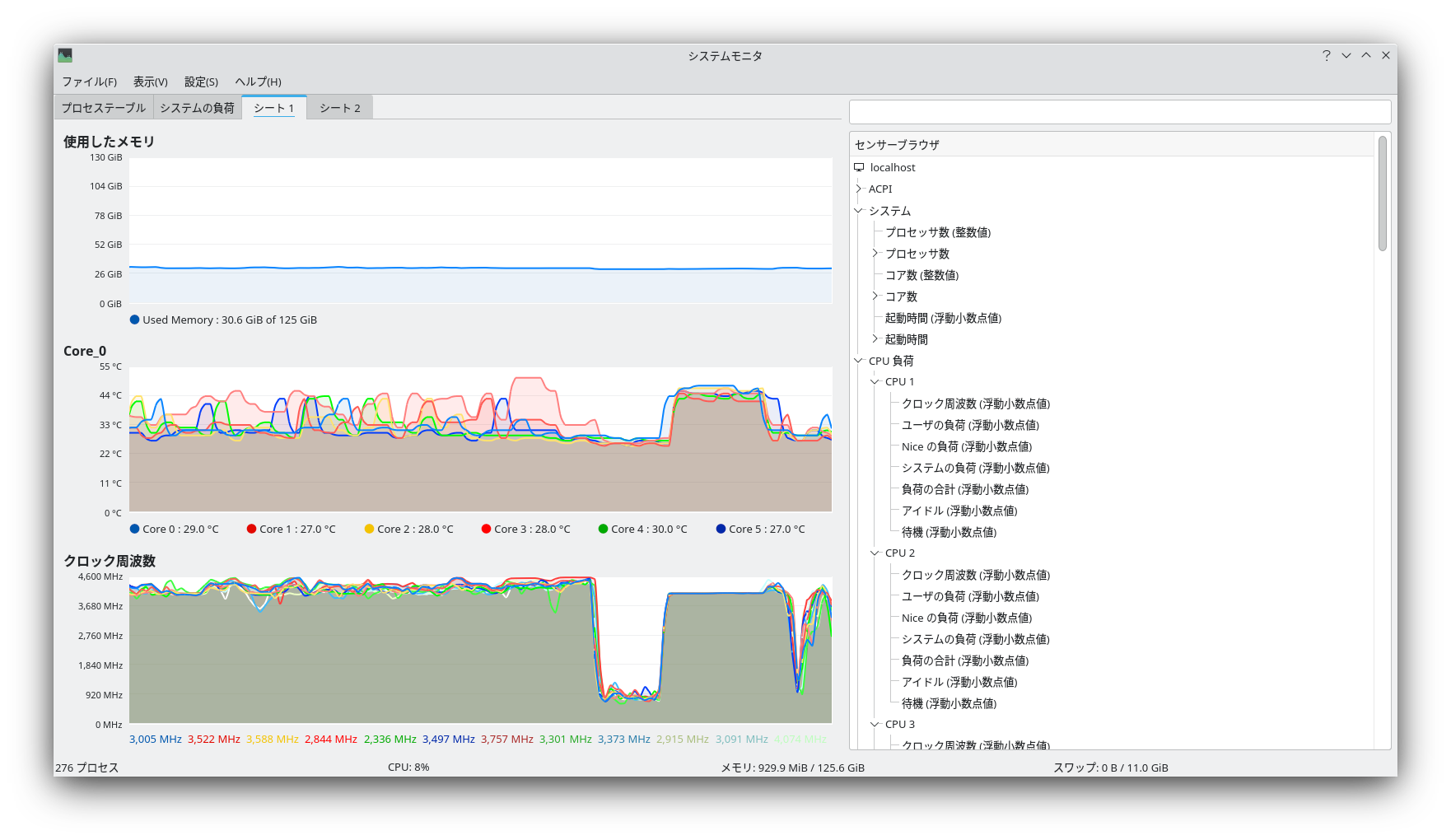This screenshot has width=1451, height=840.
Task: Click the Core 3 legend color dot
Action: (x=485, y=529)
